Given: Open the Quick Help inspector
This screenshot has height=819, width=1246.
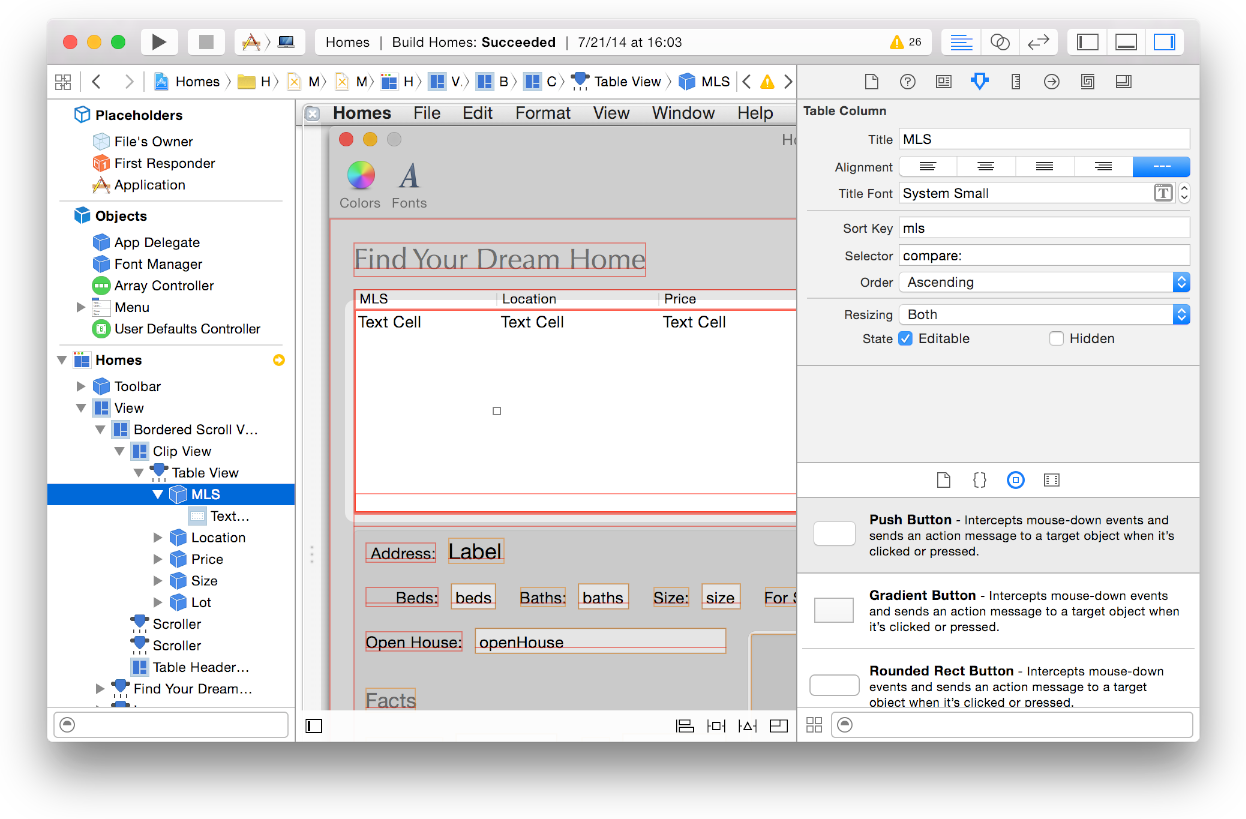Looking at the screenshot, I should [x=907, y=81].
